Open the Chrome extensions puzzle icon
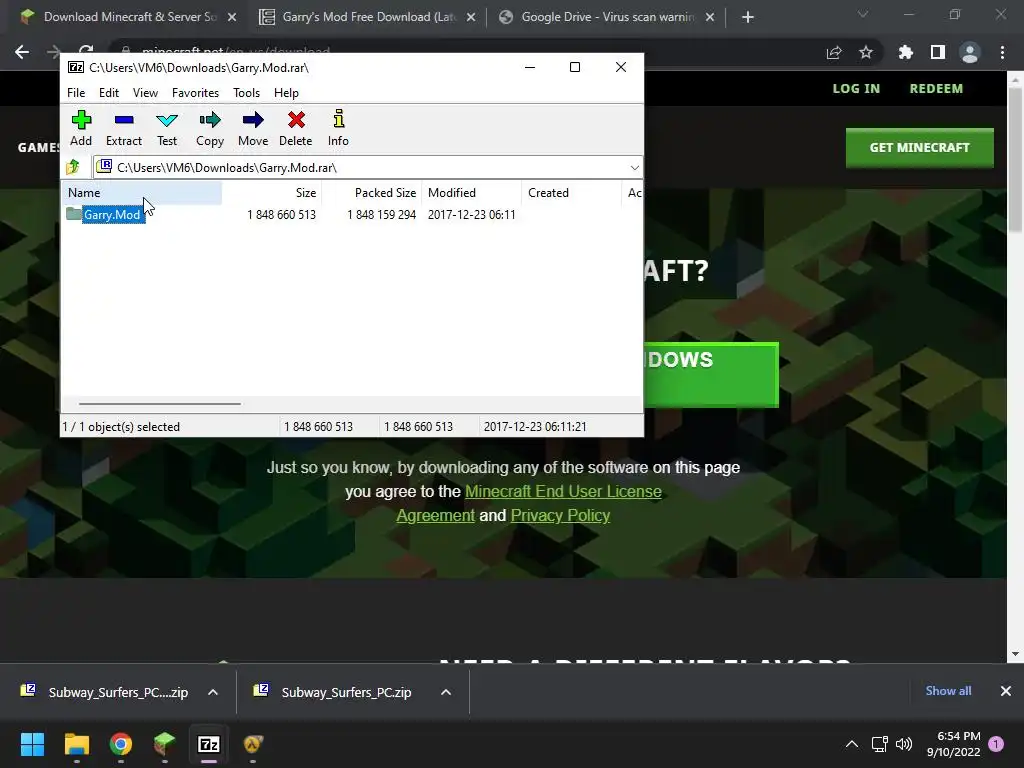This screenshot has height=768, width=1024. pyautogui.click(x=905, y=52)
